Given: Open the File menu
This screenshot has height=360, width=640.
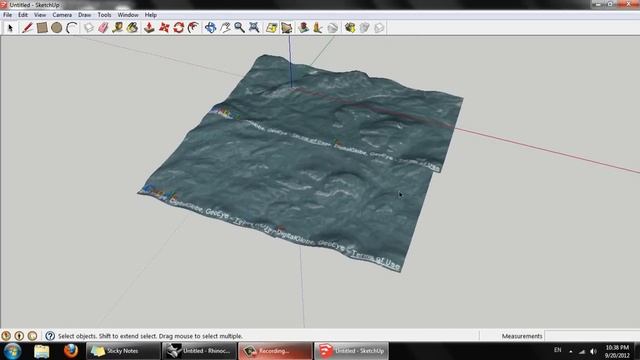Looking at the screenshot, I should tap(7, 15).
